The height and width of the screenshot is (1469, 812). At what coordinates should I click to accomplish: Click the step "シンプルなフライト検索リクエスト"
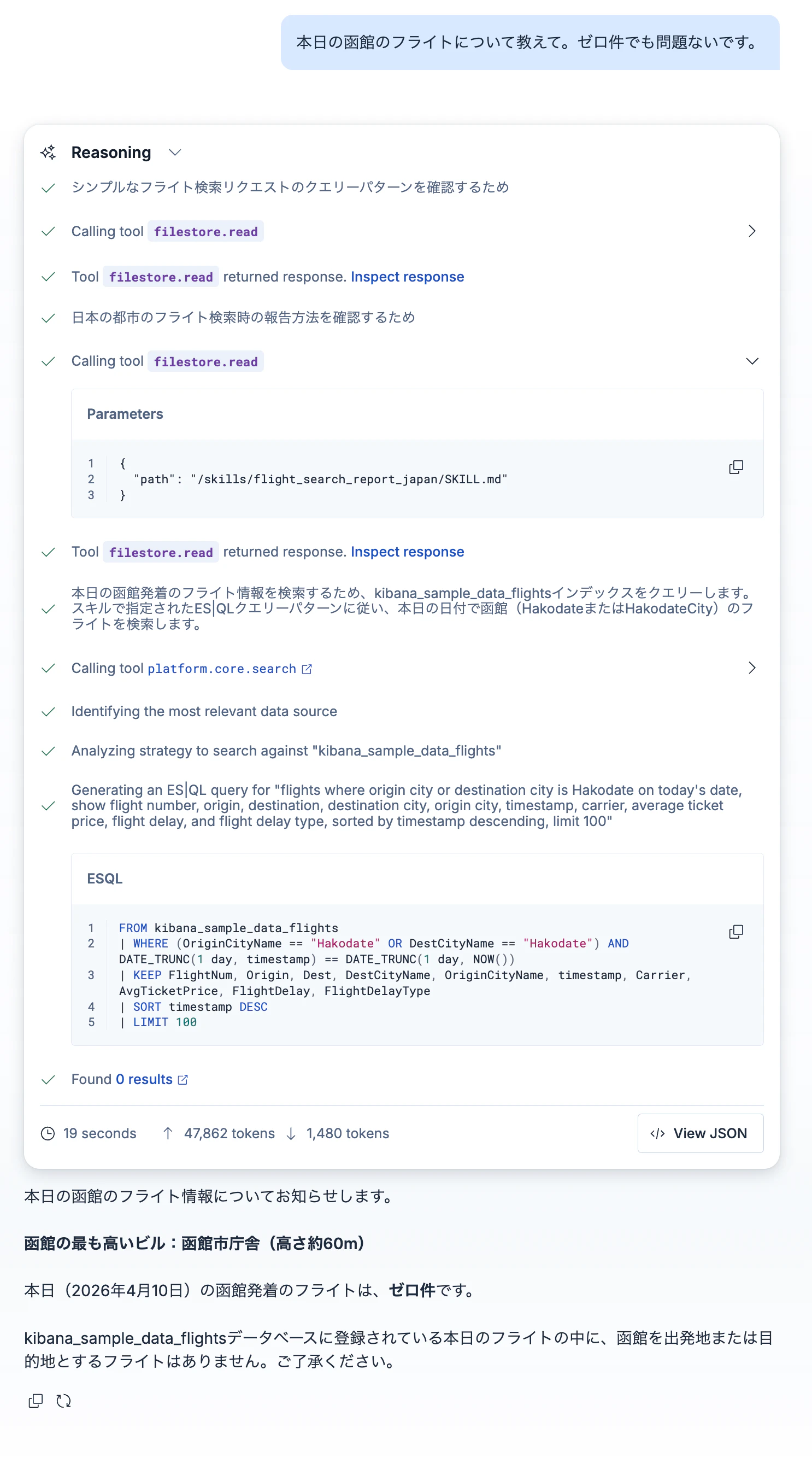[290, 187]
